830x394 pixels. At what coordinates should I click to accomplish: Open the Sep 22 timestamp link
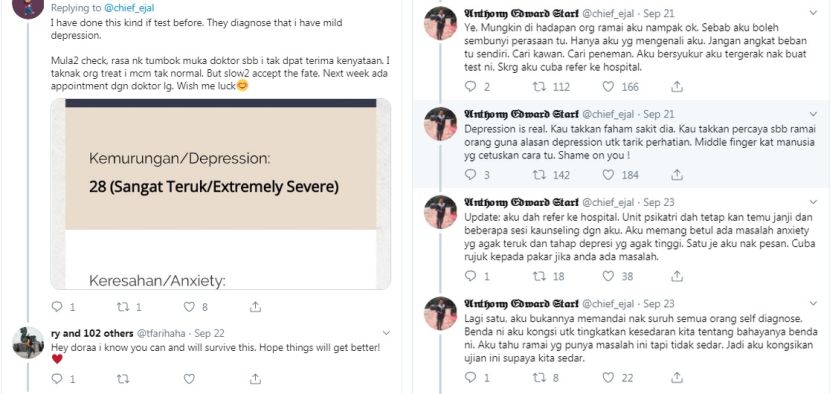pyautogui.click(x=209, y=334)
